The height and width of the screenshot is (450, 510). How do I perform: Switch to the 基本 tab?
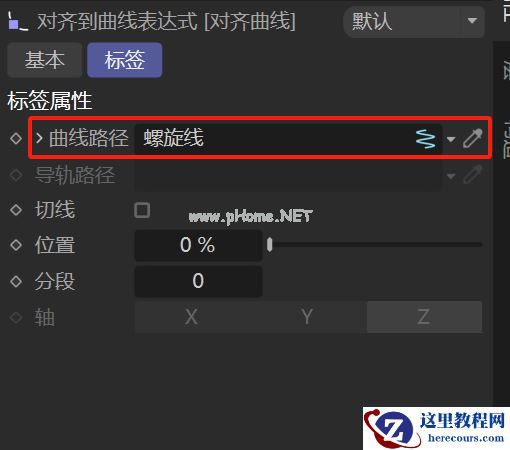click(45, 60)
